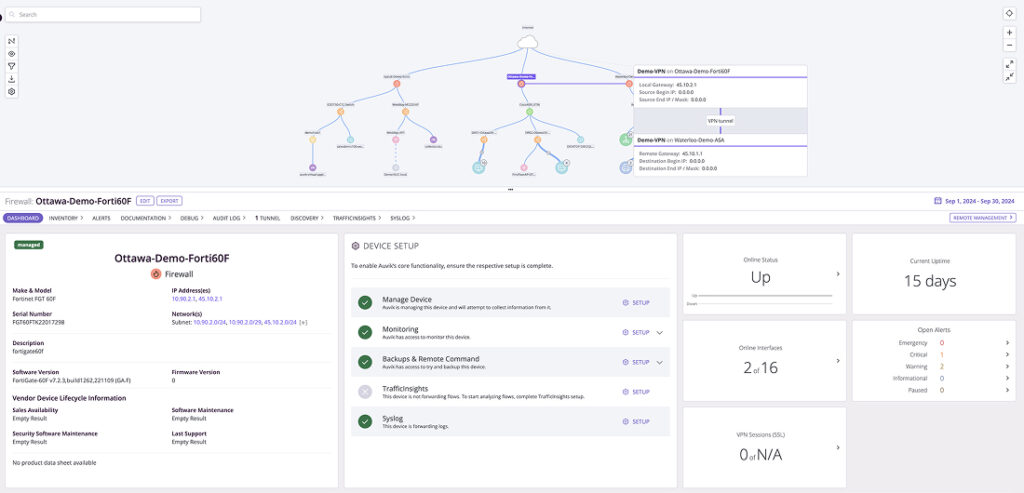Open the TrafficInsights tab
1024x493 pixels.
[x=357, y=218]
